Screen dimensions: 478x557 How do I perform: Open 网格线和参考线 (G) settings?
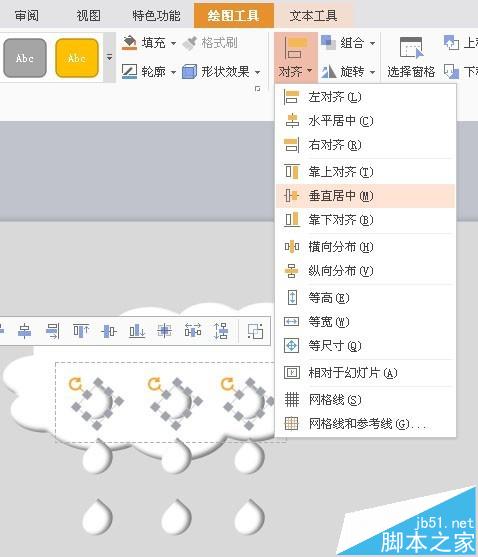click(365, 423)
